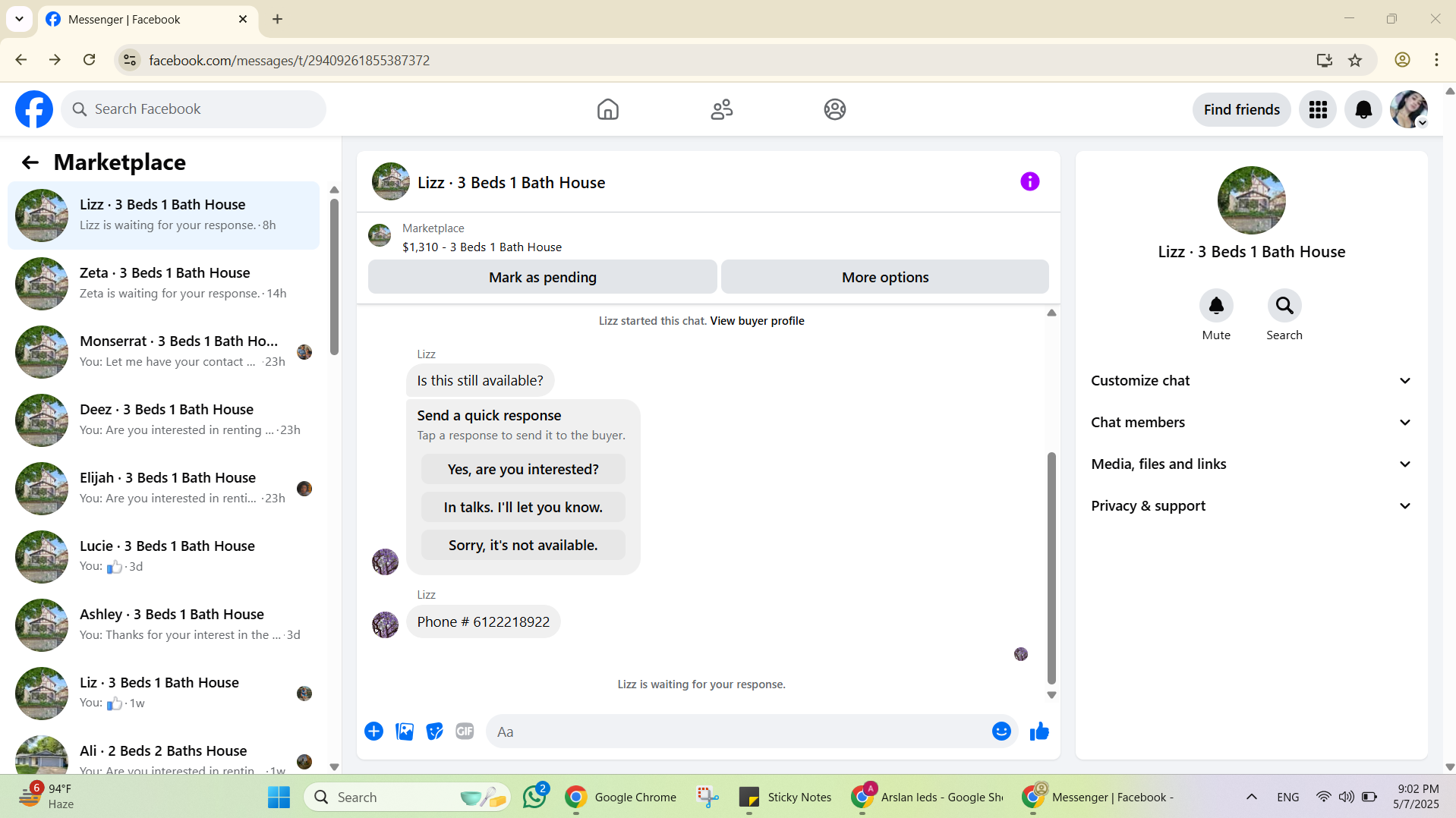Screen dimensions: 1456x818
Task: Click Windows taskbar Search box
Action: (407, 797)
